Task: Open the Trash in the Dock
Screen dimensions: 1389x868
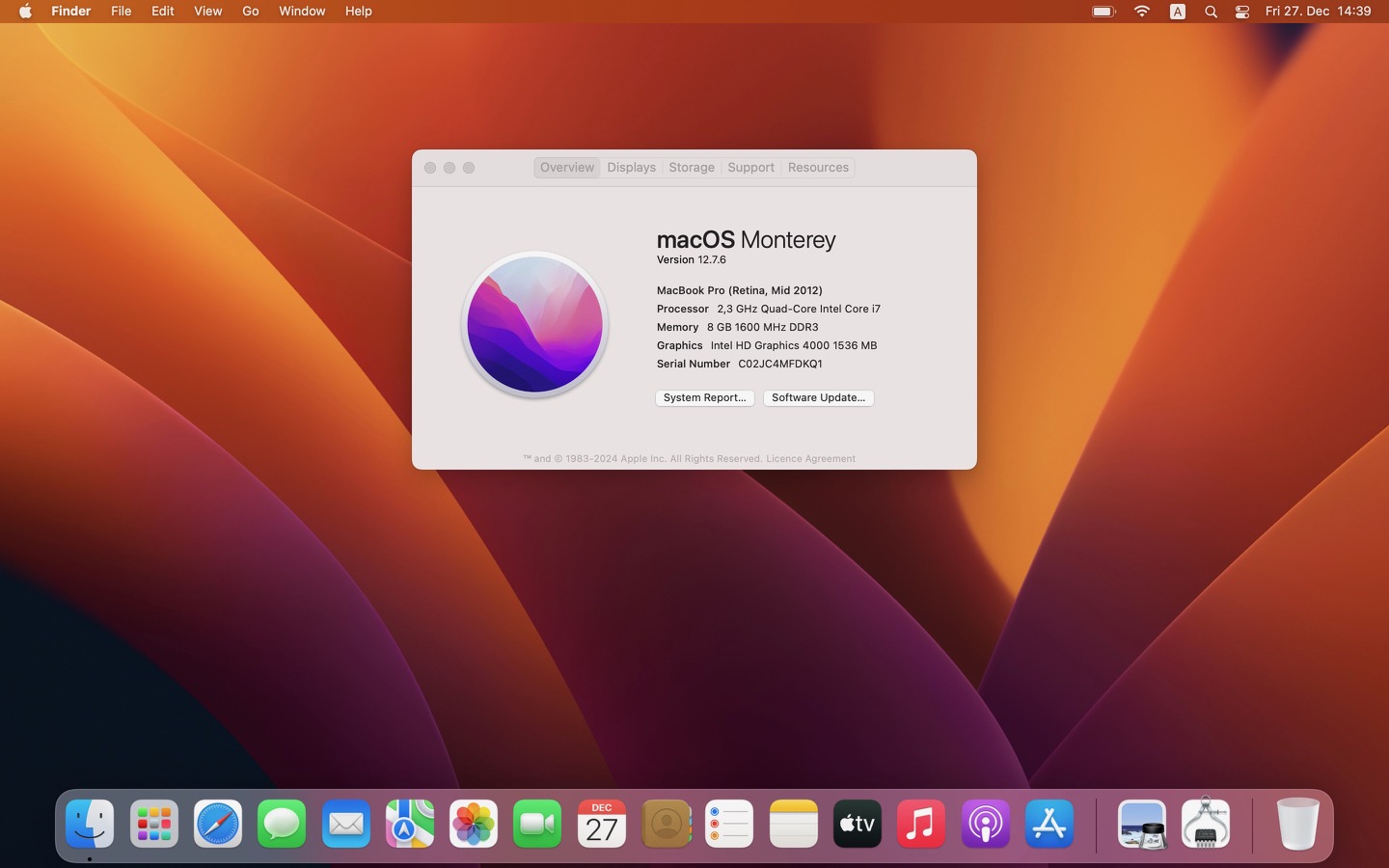Action: click(1298, 824)
